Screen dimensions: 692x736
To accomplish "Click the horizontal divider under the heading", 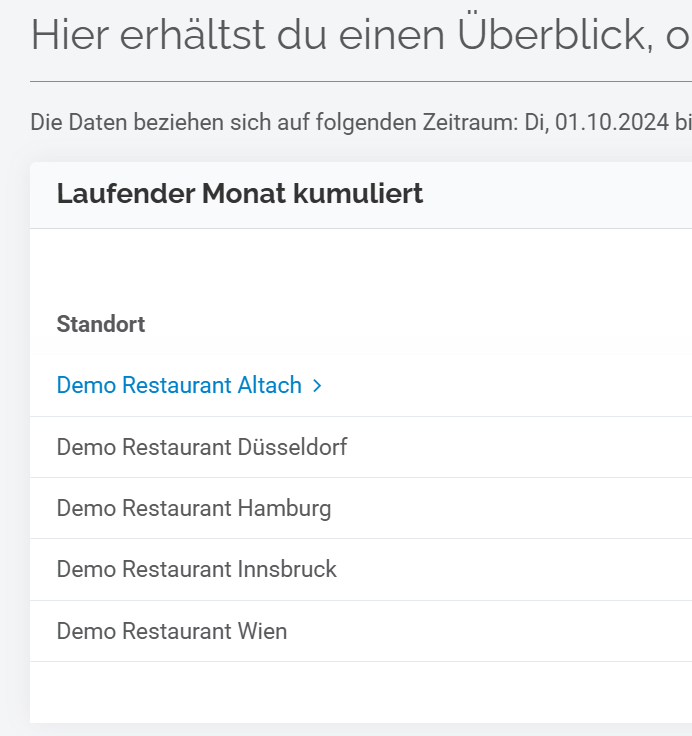I will (x=361, y=82).
